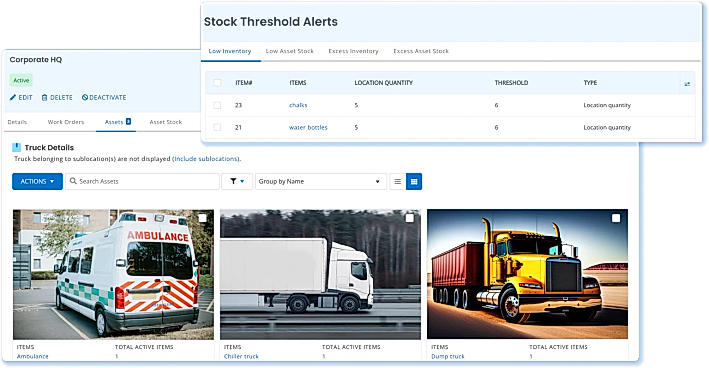Switch to grid view icon
The height and width of the screenshot is (368, 709).
pyautogui.click(x=414, y=181)
